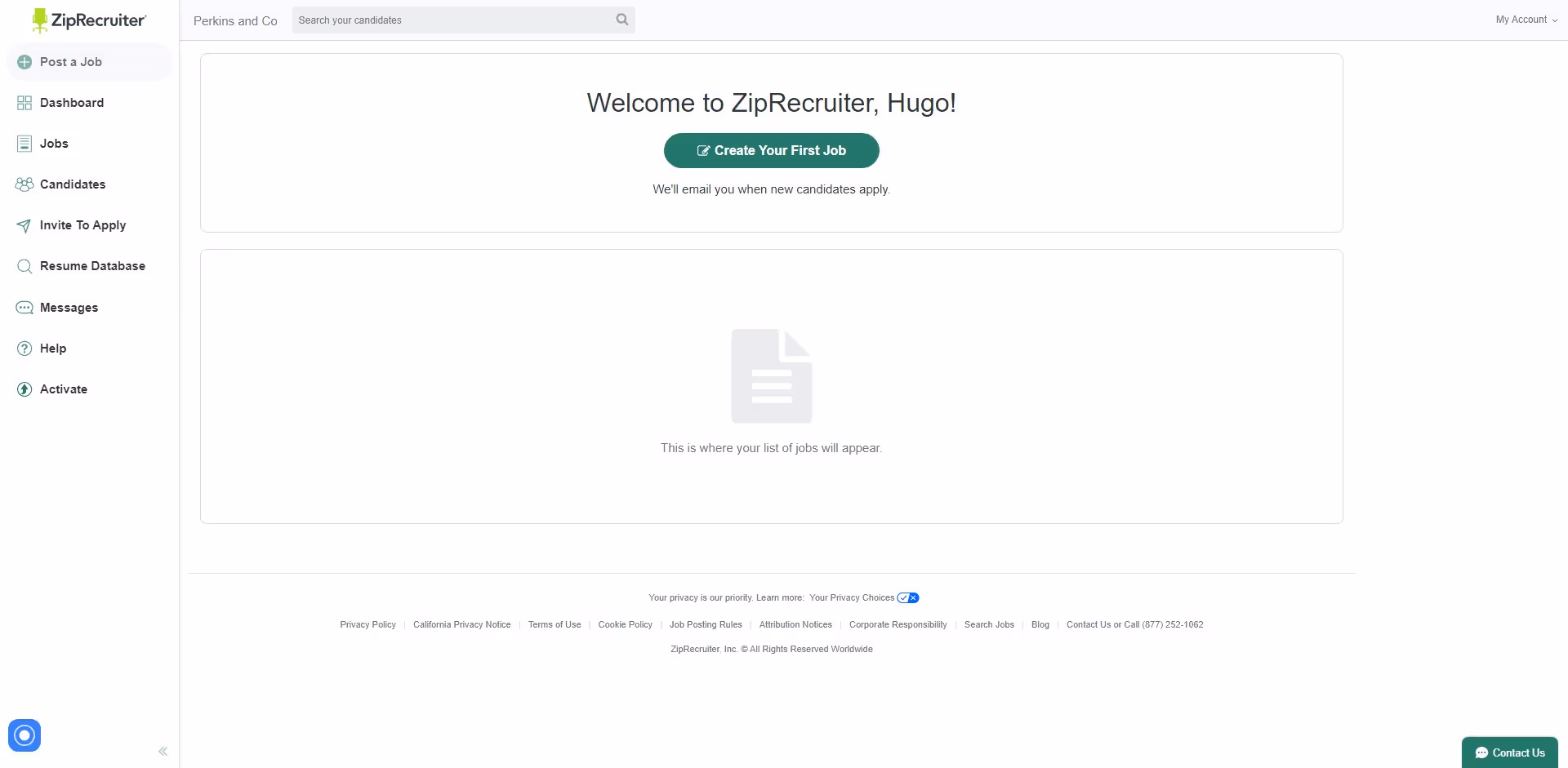Click the Messages chat bubble icon
The height and width of the screenshot is (768, 1568).
[x=24, y=308]
